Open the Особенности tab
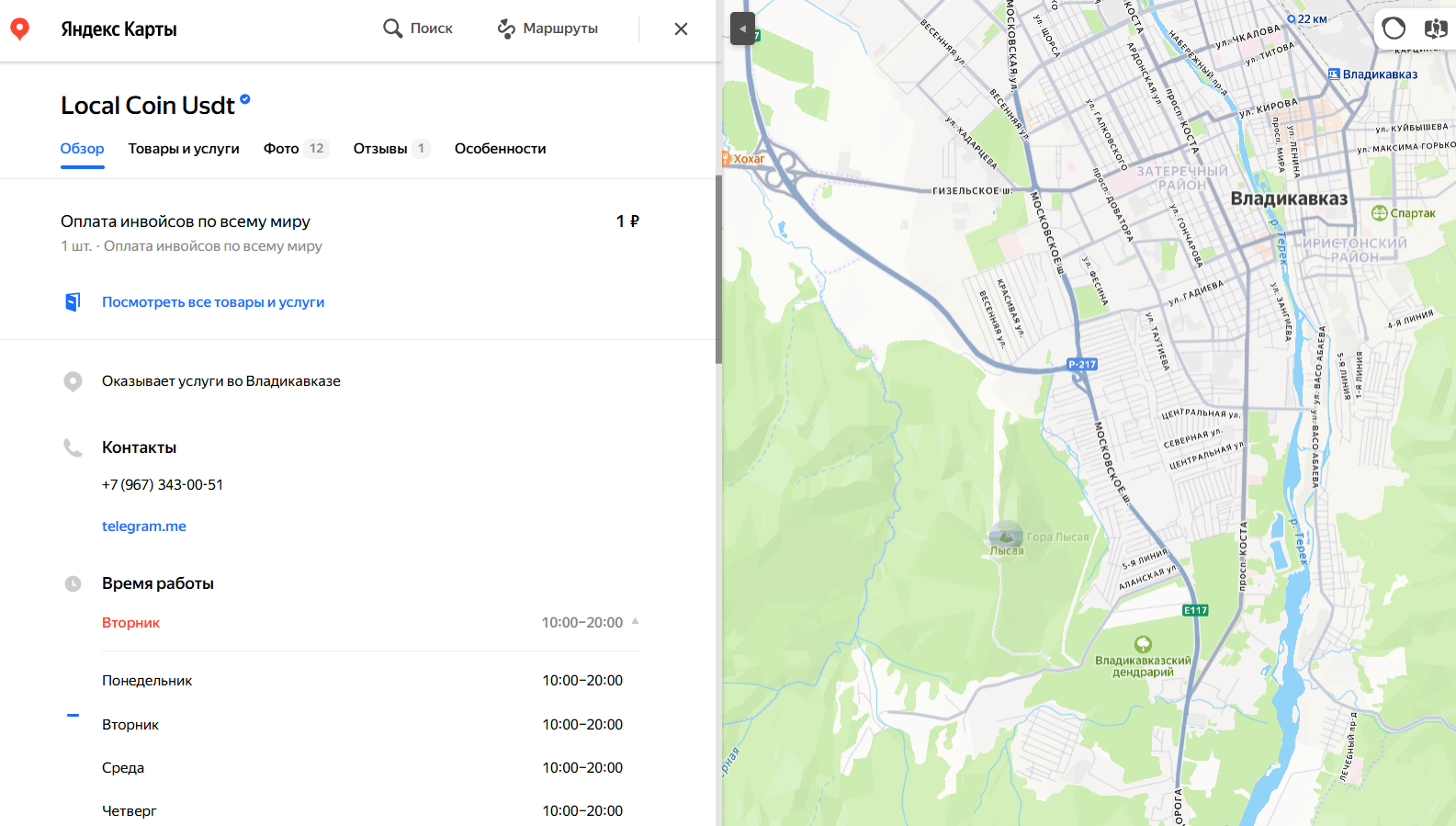Image resolution: width=1456 pixels, height=826 pixels. (501, 149)
